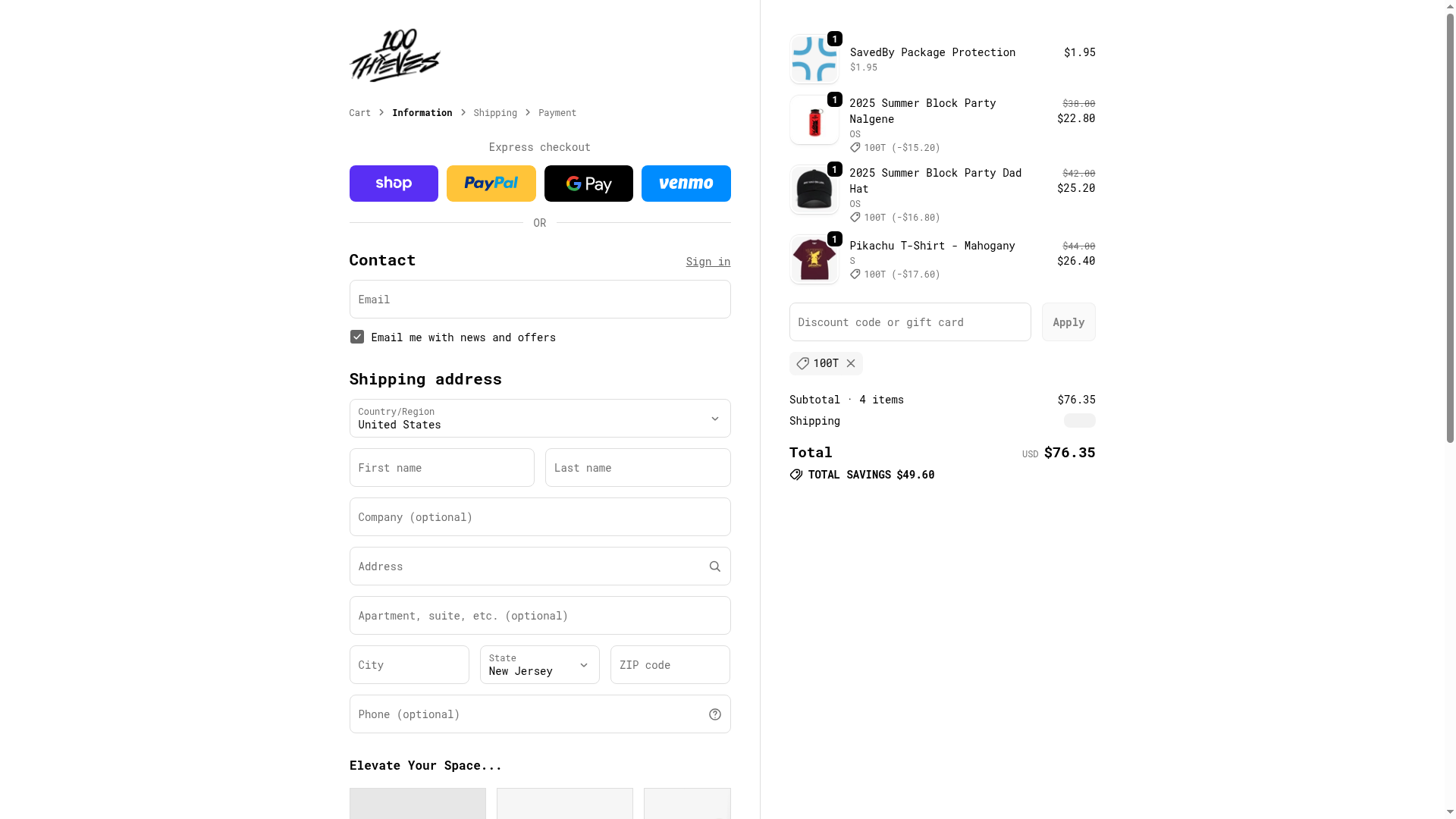Click the Summer Block Party Nalgene thumbnail
The image size is (1456, 819).
click(814, 120)
